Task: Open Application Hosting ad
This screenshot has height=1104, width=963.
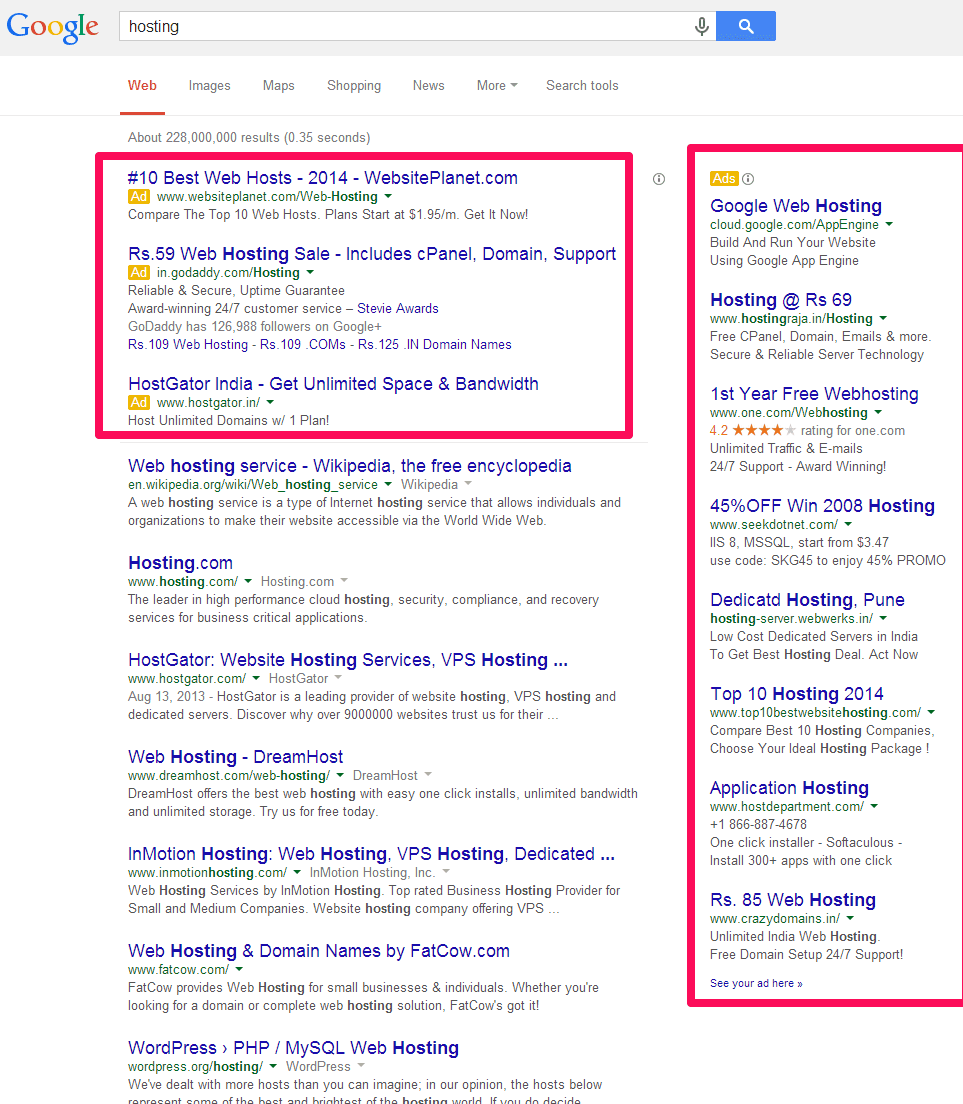Action: pyautogui.click(x=789, y=788)
